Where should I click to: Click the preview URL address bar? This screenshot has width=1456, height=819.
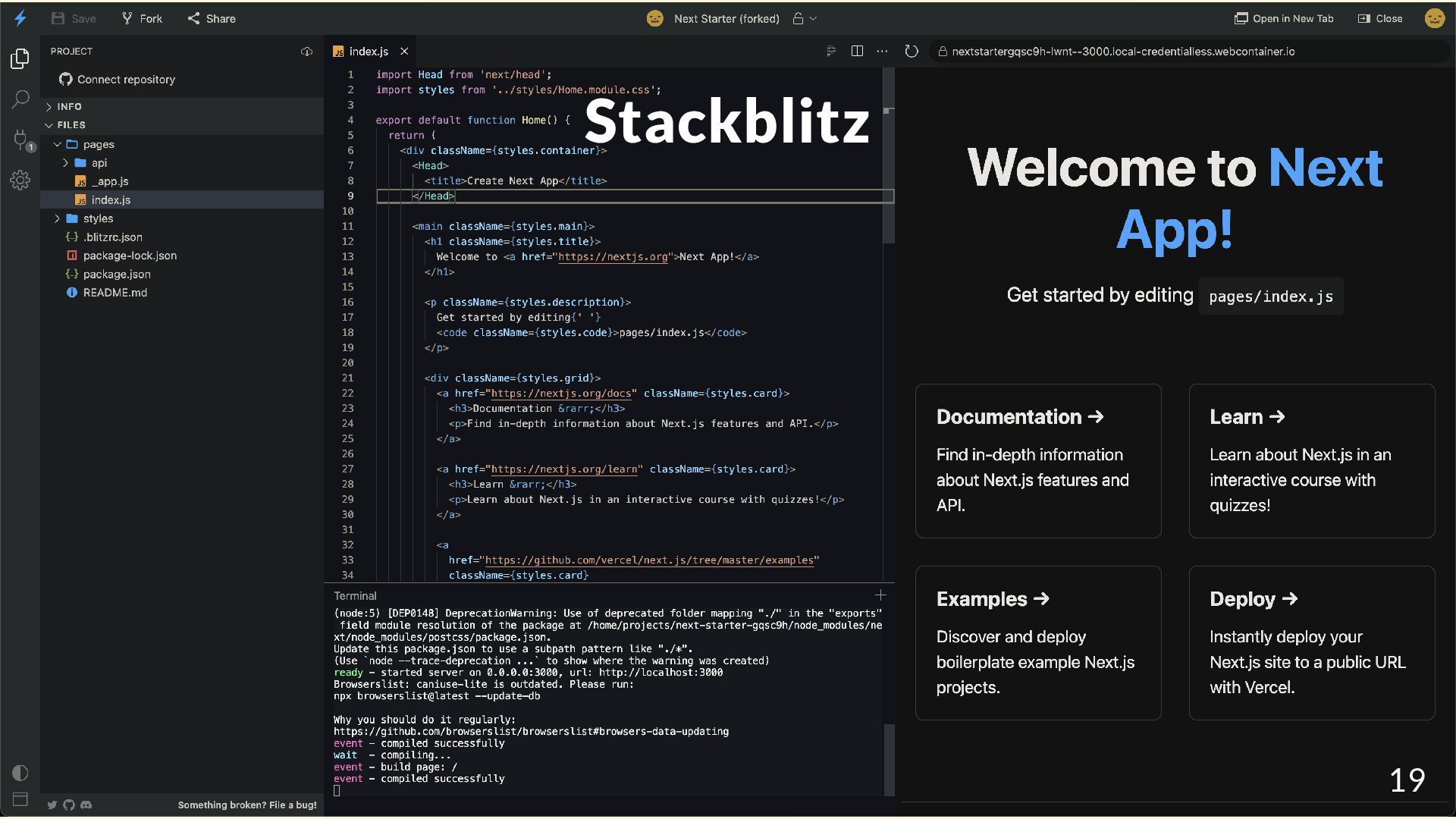click(1122, 52)
